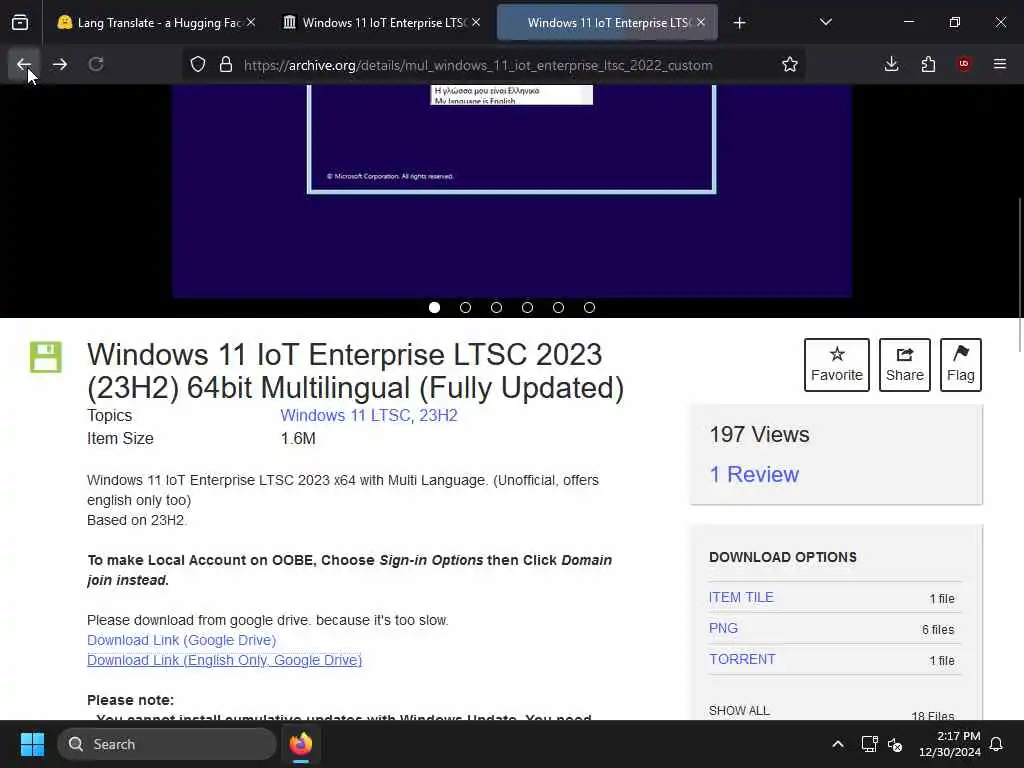The width and height of the screenshot is (1024, 768).
Task: List all open tabs dropdown
Action: pyautogui.click(x=826, y=22)
